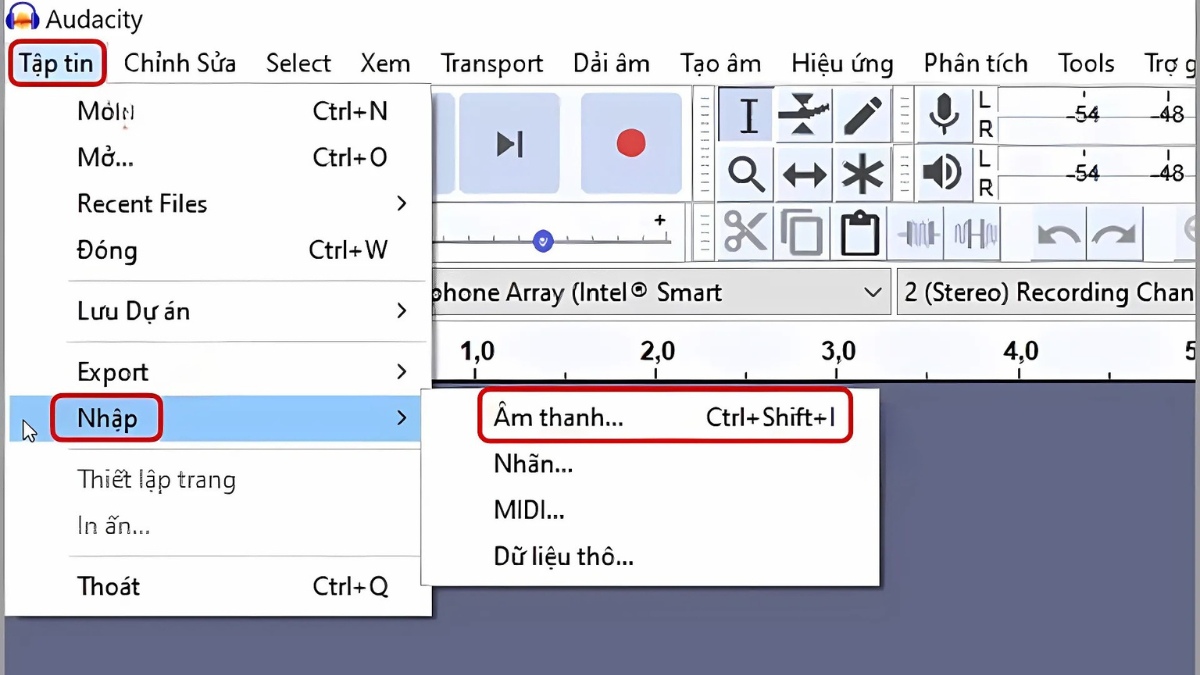Open the Select menu
1200x675 pixels.
click(298, 64)
